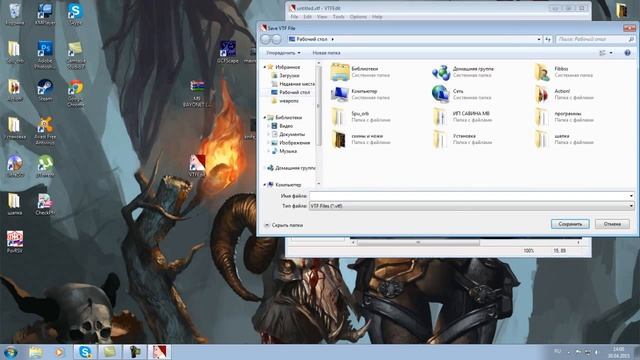Click the search magnifier icon in dialog
This screenshot has height=360, width=640.
(631, 39)
